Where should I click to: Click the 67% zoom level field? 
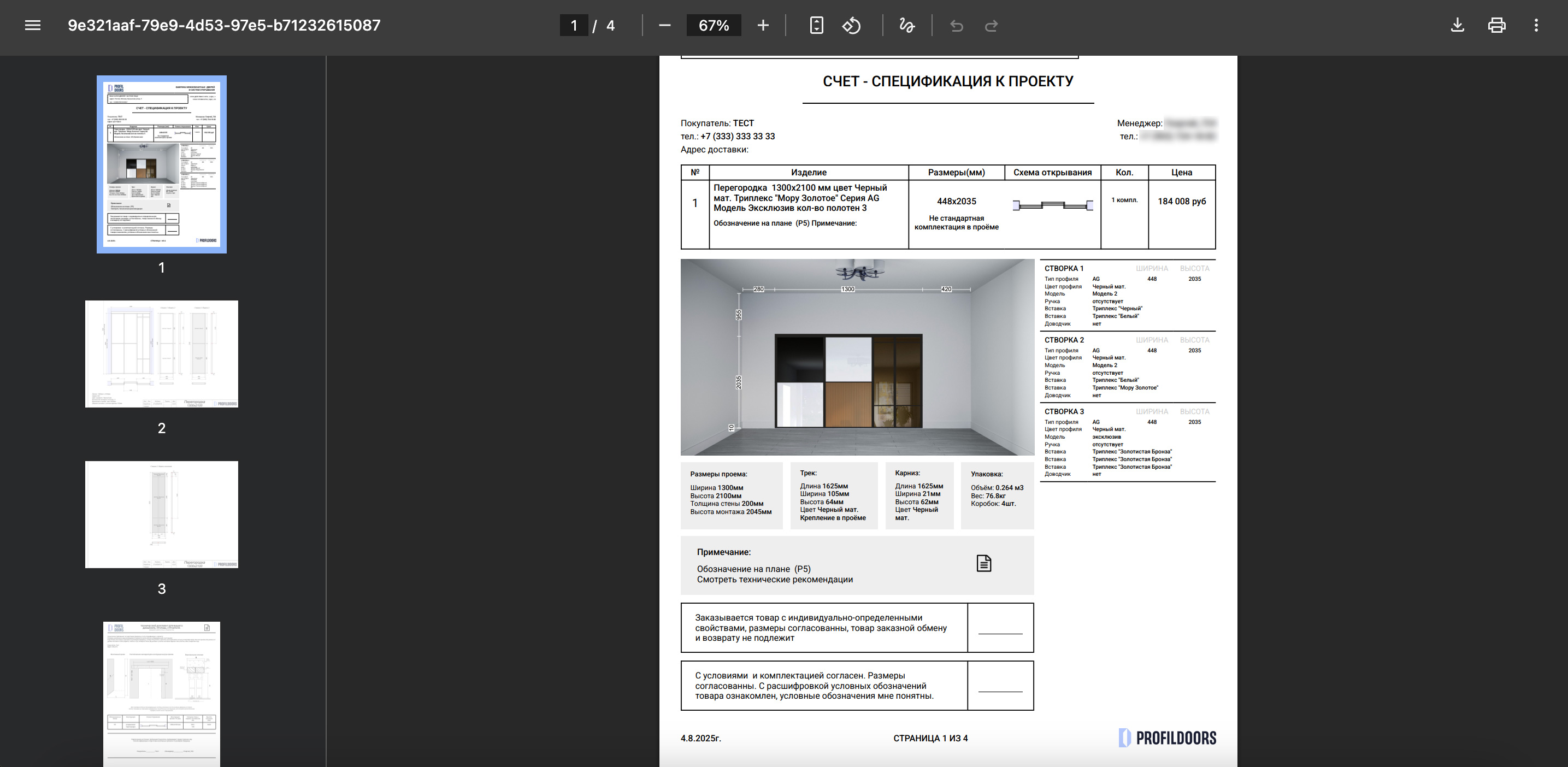(714, 26)
